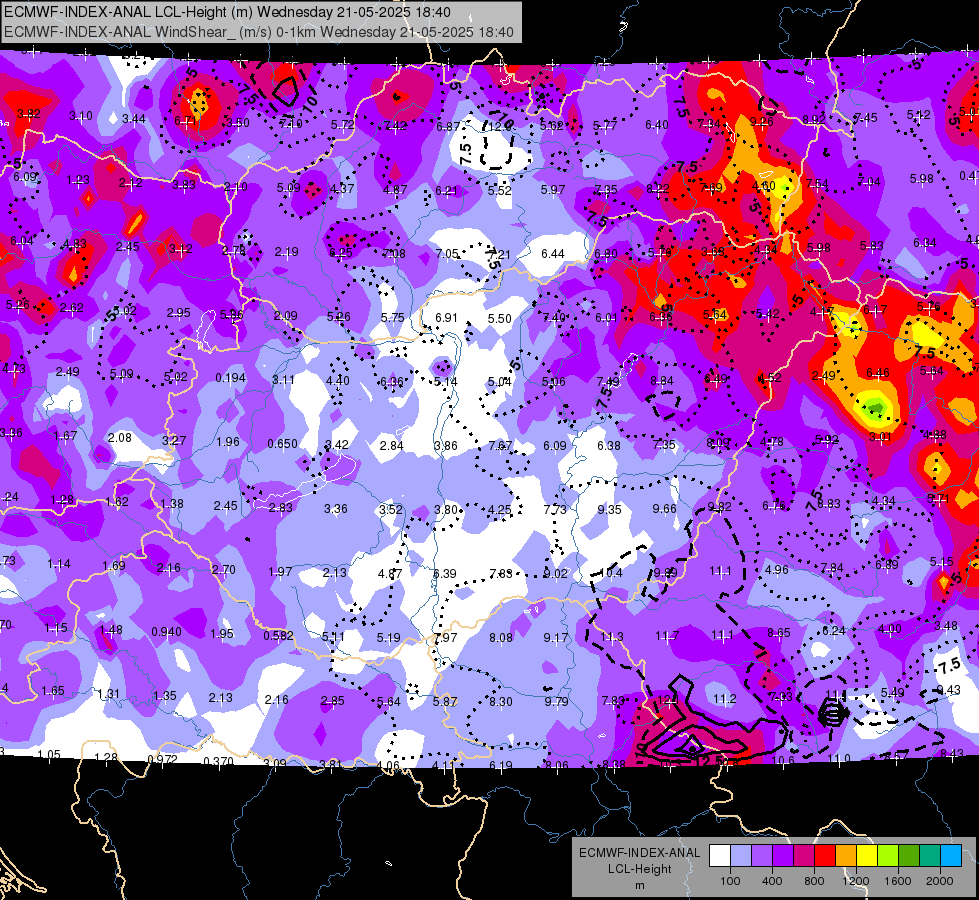
Task: Click the legend tick label '2000'
Action: [939, 881]
